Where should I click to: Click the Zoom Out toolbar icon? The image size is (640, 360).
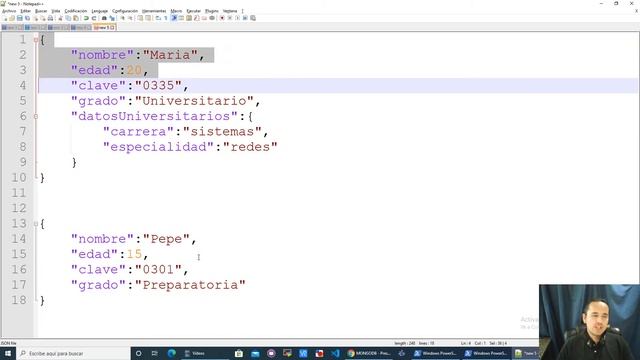(130, 18)
